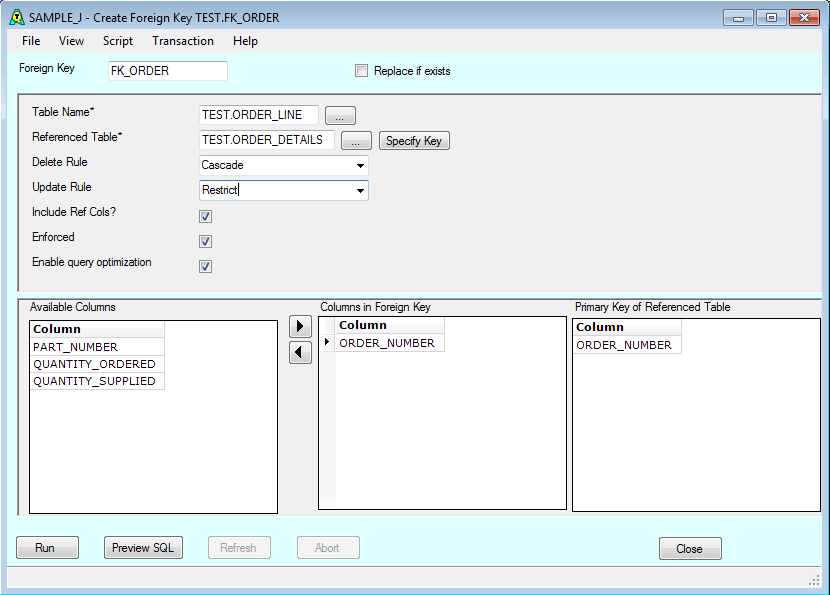The height and width of the screenshot is (595, 830).
Task: Remove column from foreign key (left arrow)
Action: coord(300,353)
